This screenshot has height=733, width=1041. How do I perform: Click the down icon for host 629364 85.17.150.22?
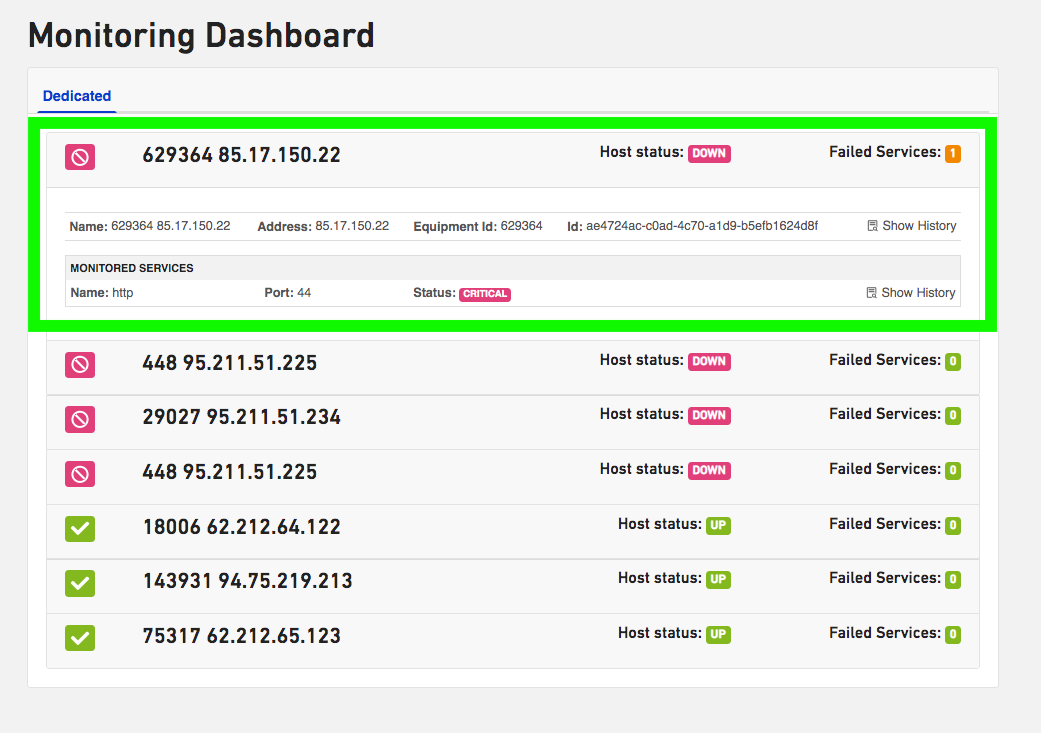[x=80, y=157]
